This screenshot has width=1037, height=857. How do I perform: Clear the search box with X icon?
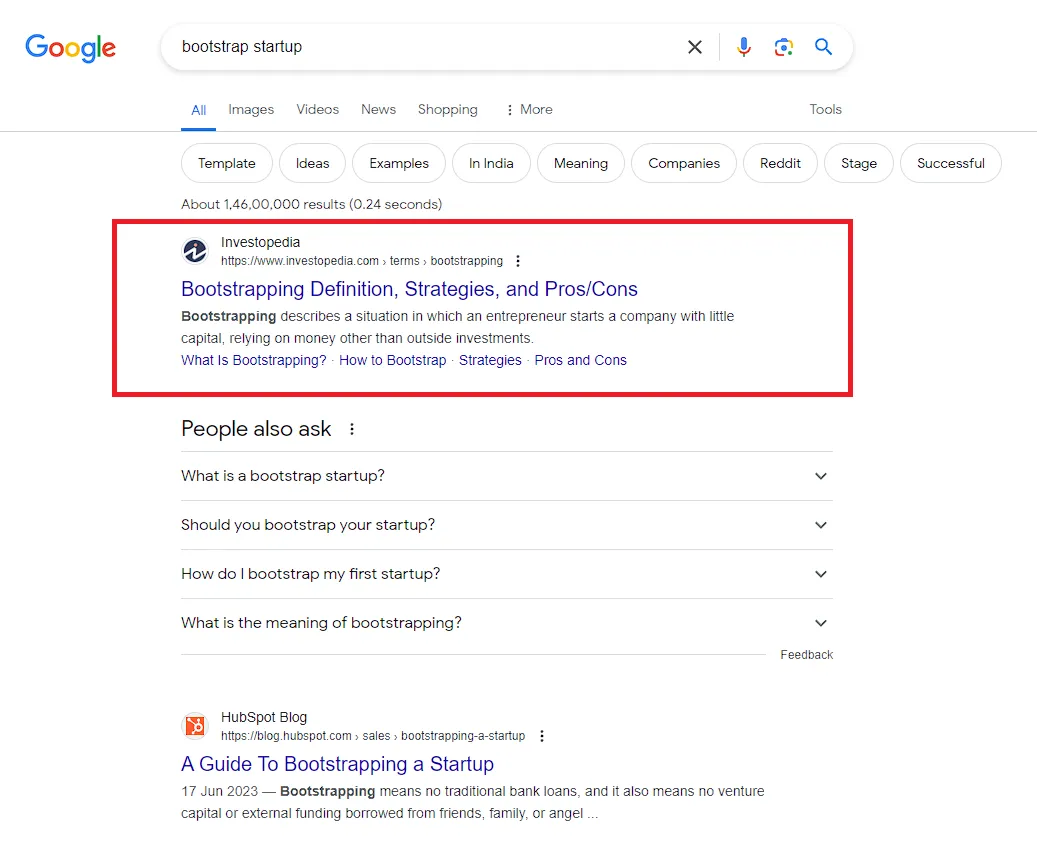tap(694, 47)
